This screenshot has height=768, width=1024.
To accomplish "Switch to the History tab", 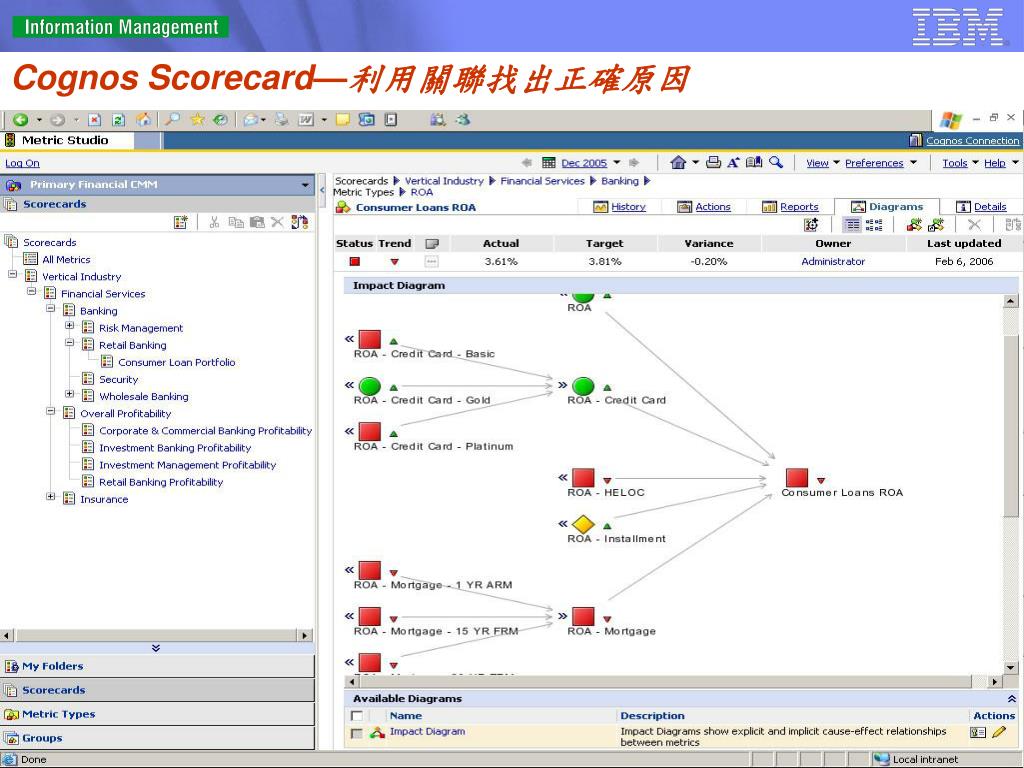I will click(x=628, y=207).
